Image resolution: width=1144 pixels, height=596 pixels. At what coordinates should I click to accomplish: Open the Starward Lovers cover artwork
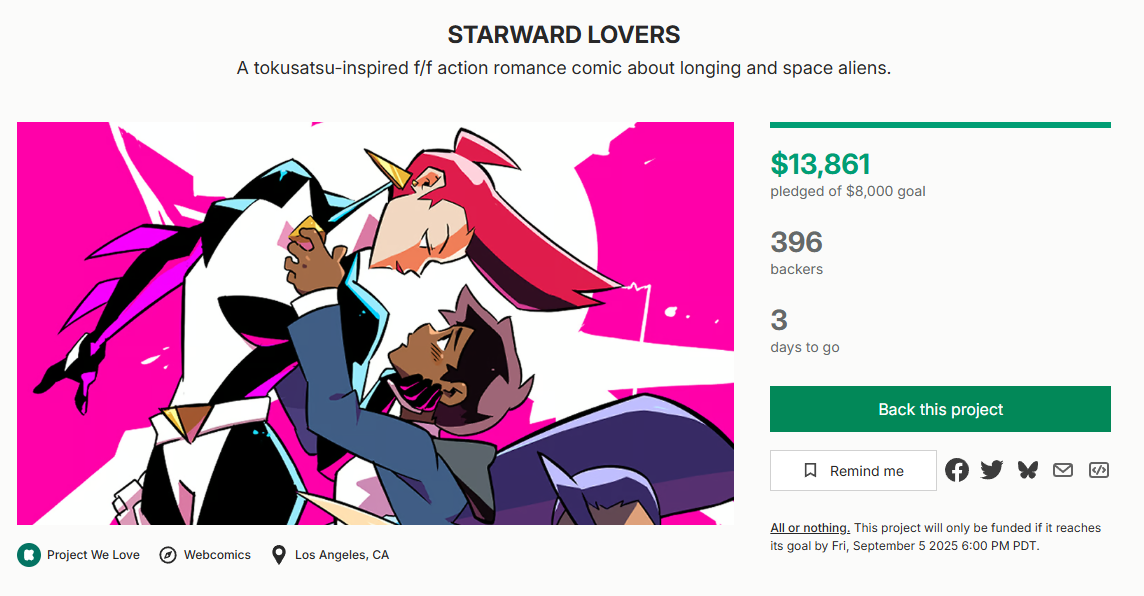375,323
